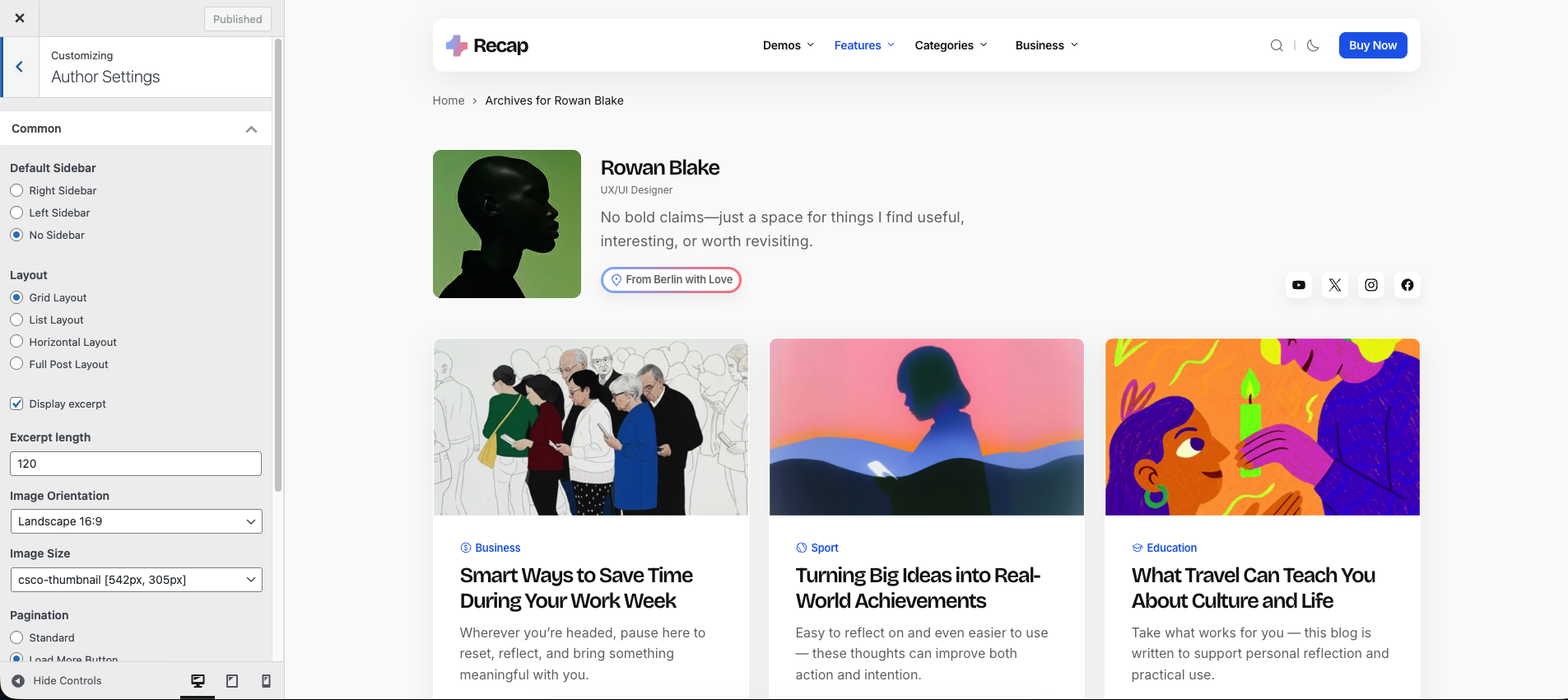The image size is (1568, 700).
Task: Click the Home breadcrumb link
Action: click(x=449, y=100)
